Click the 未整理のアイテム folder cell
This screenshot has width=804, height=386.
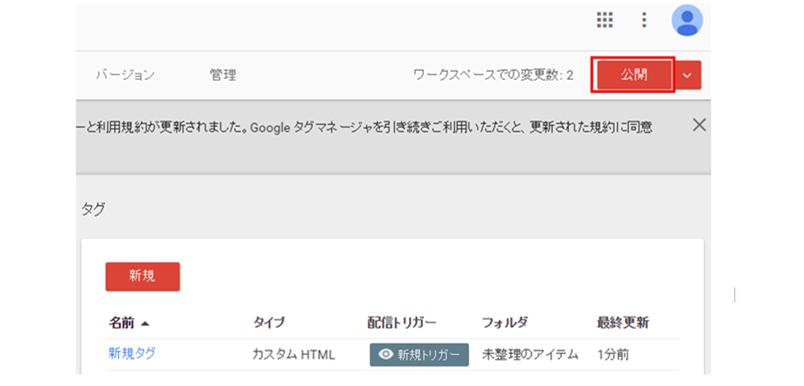pyautogui.click(x=530, y=355)
